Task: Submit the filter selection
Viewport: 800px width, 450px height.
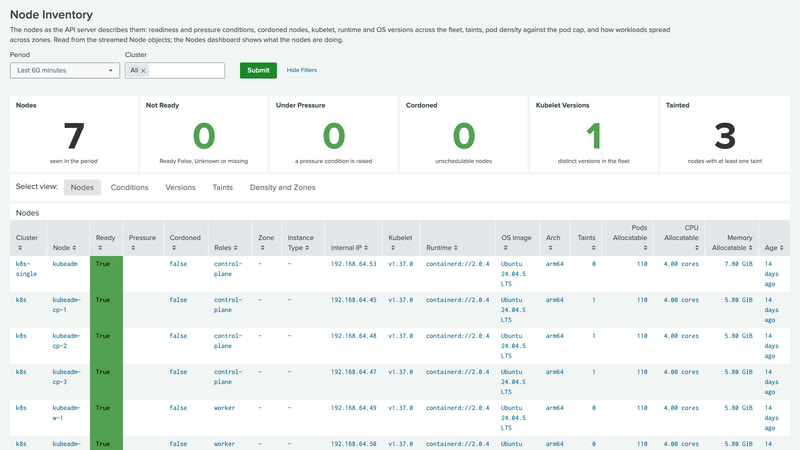Action: [x=258, y=70]
